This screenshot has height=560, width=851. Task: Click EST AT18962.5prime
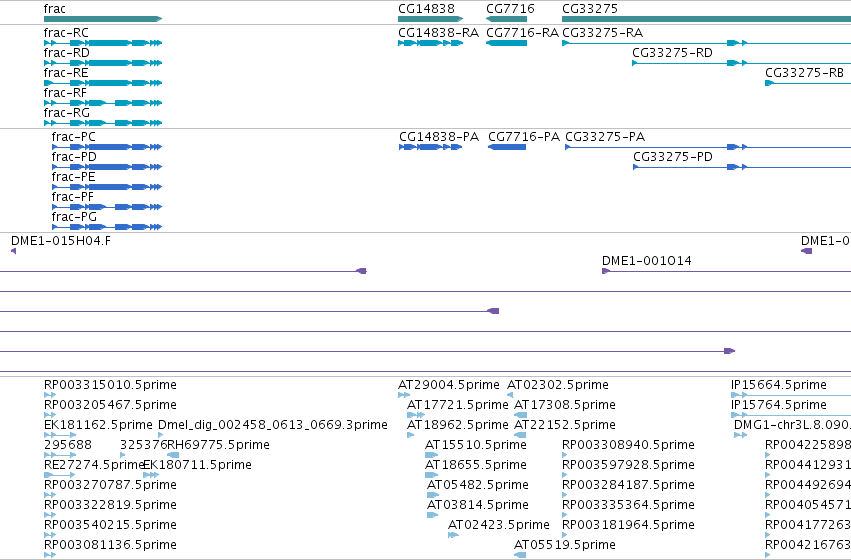click(x=410, y=435)
